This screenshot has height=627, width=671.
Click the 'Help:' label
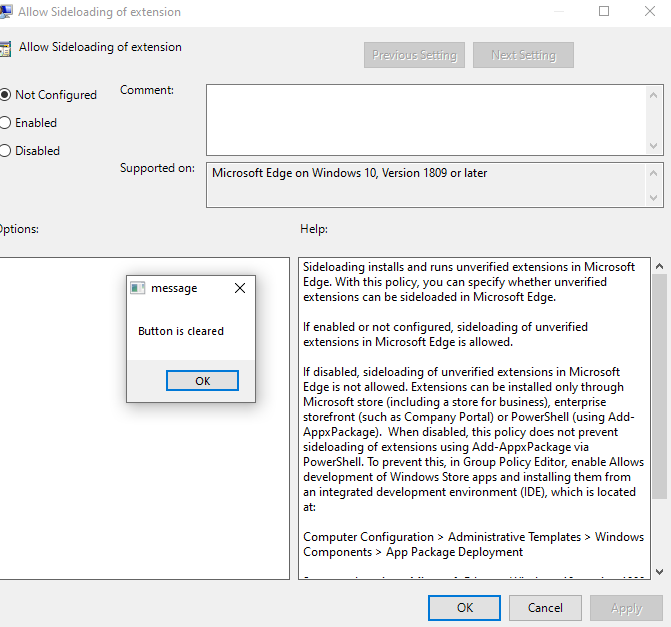(314, 229)
